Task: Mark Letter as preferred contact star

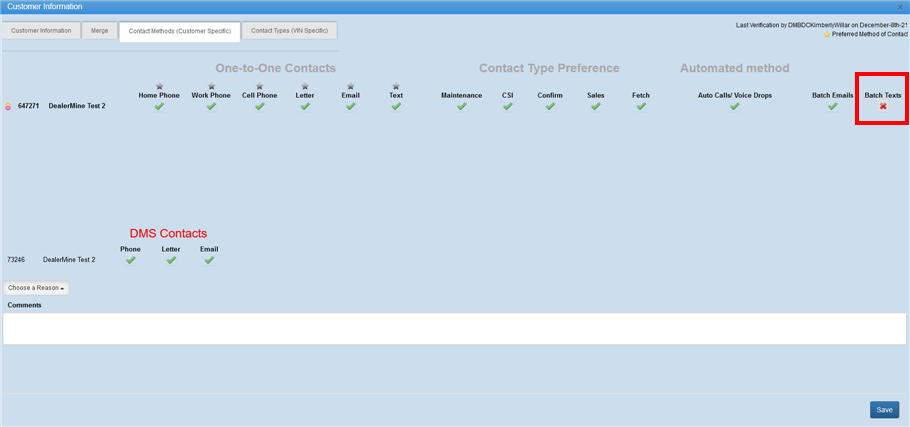Action: (305, 86)
